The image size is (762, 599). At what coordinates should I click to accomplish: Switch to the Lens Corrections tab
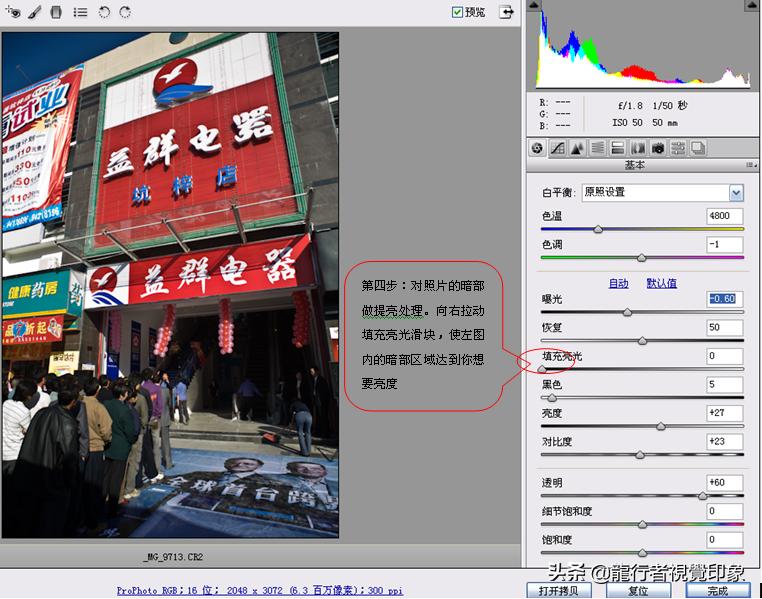[x=638, y=148]
